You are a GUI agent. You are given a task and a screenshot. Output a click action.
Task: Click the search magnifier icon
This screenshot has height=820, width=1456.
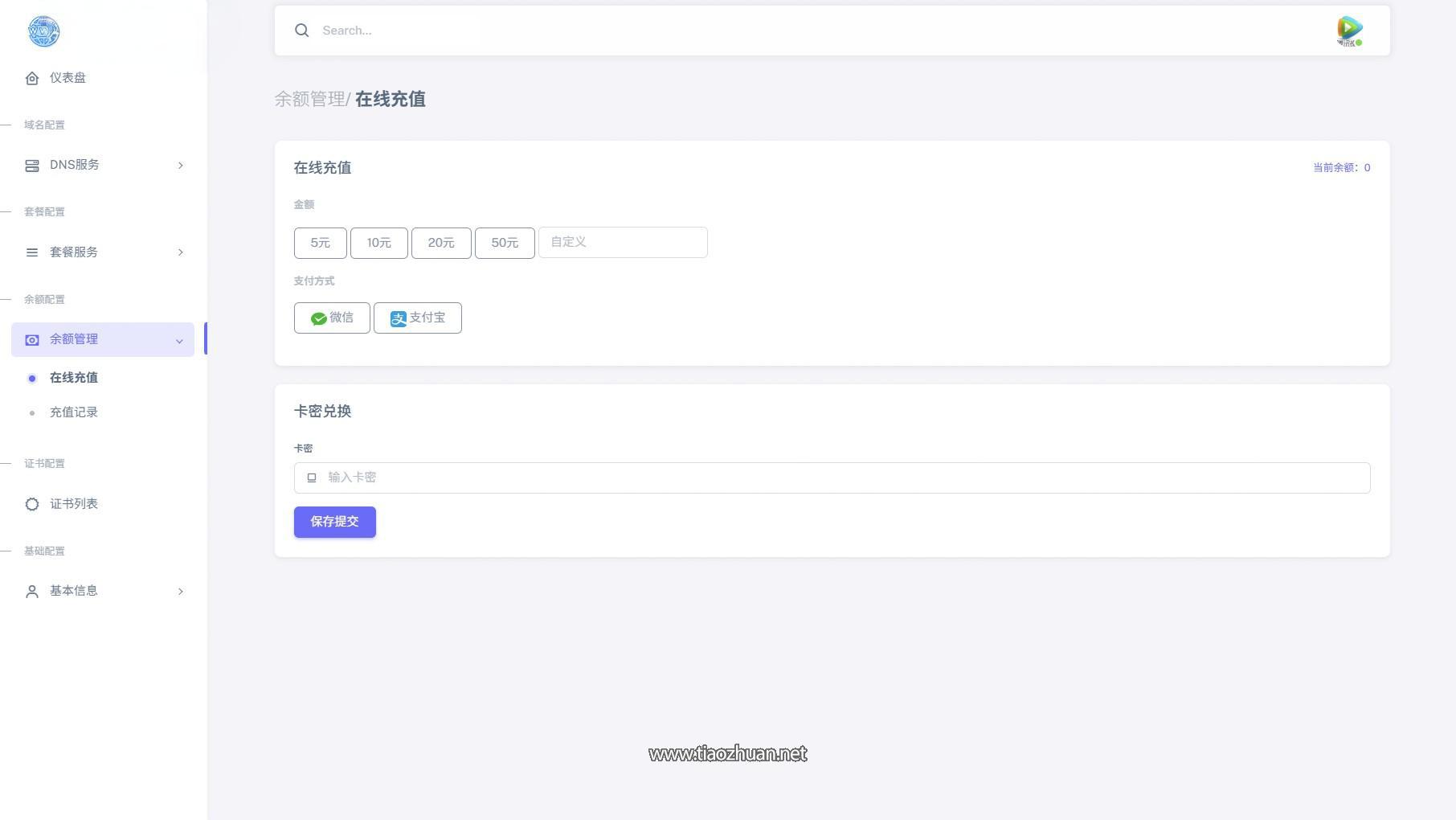click(x=302, y=31)
